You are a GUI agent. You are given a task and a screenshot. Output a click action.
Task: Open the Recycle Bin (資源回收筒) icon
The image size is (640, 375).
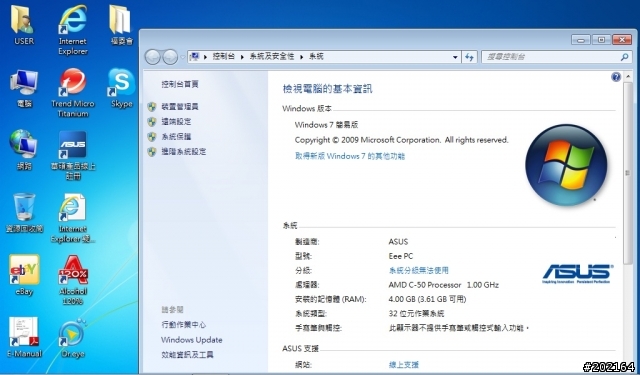[x=24, y=213]
